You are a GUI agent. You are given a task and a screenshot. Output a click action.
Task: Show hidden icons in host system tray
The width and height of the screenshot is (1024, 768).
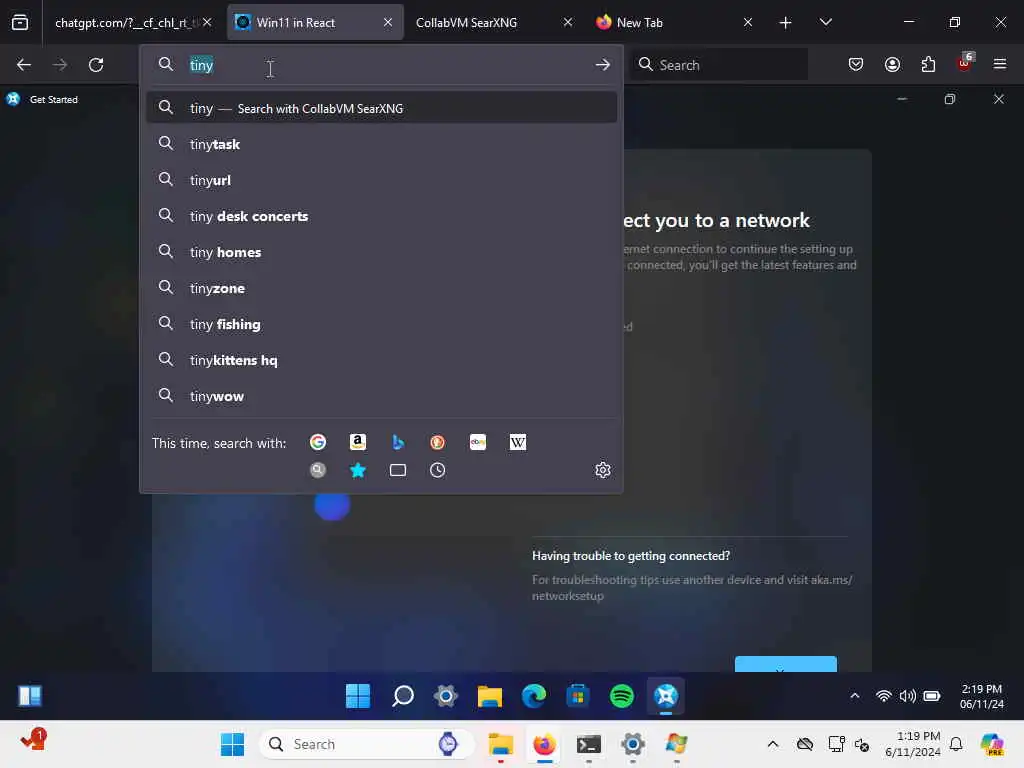(773, 744)
